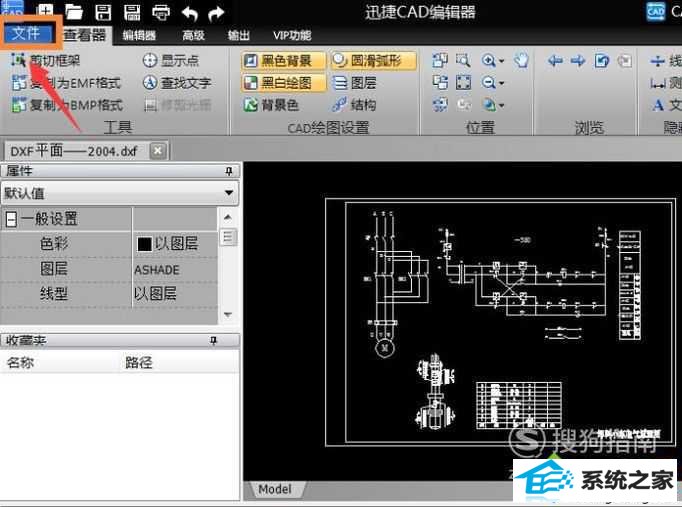Click the properties scrollbar thumb
Image resolution: width=682 pixels, height=507 pixels.
point(228,237)
